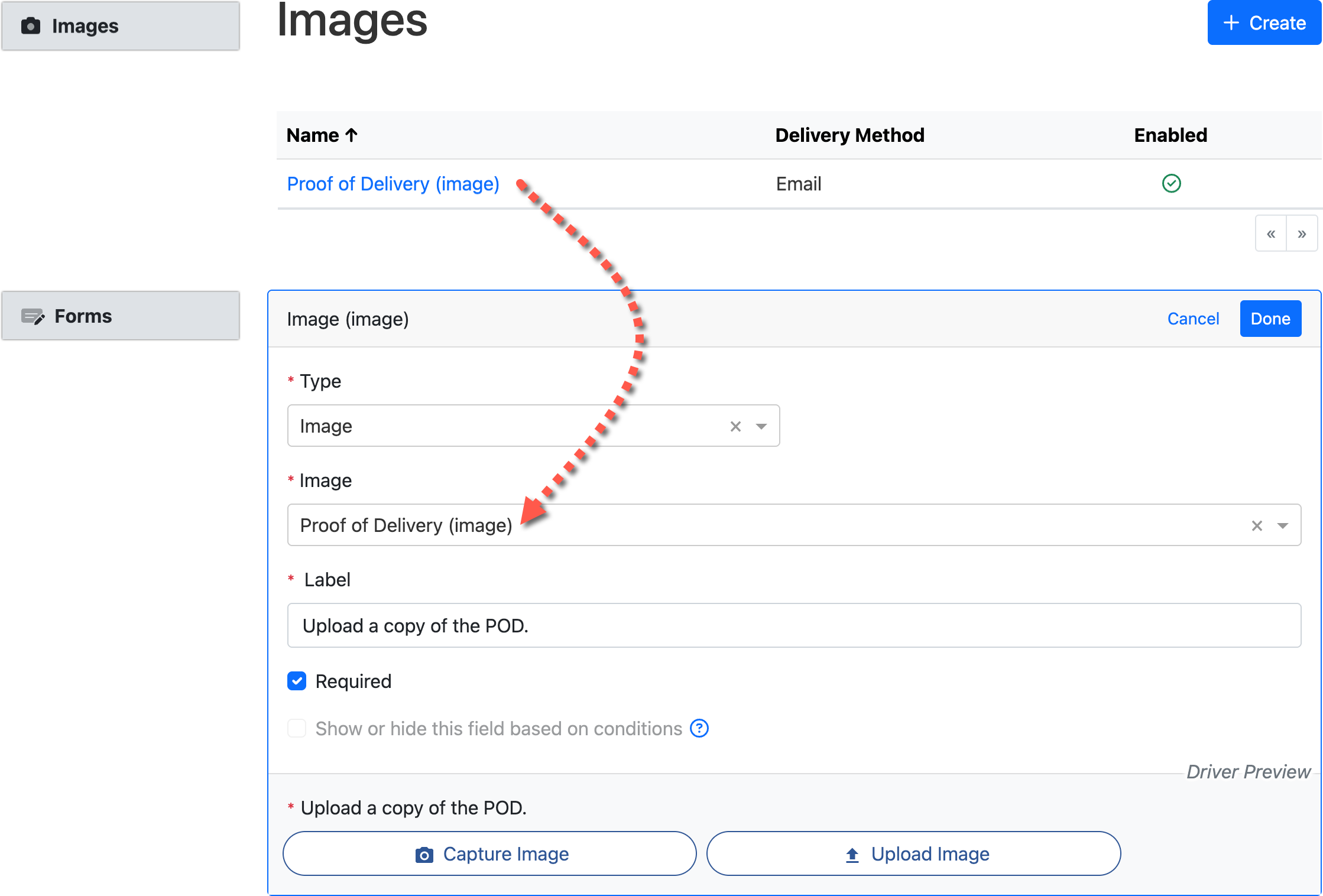Image resolution: width=1323 pixels, height=896 pixels.
Task: Open the conditions help question mark icon
Action: 699,728
